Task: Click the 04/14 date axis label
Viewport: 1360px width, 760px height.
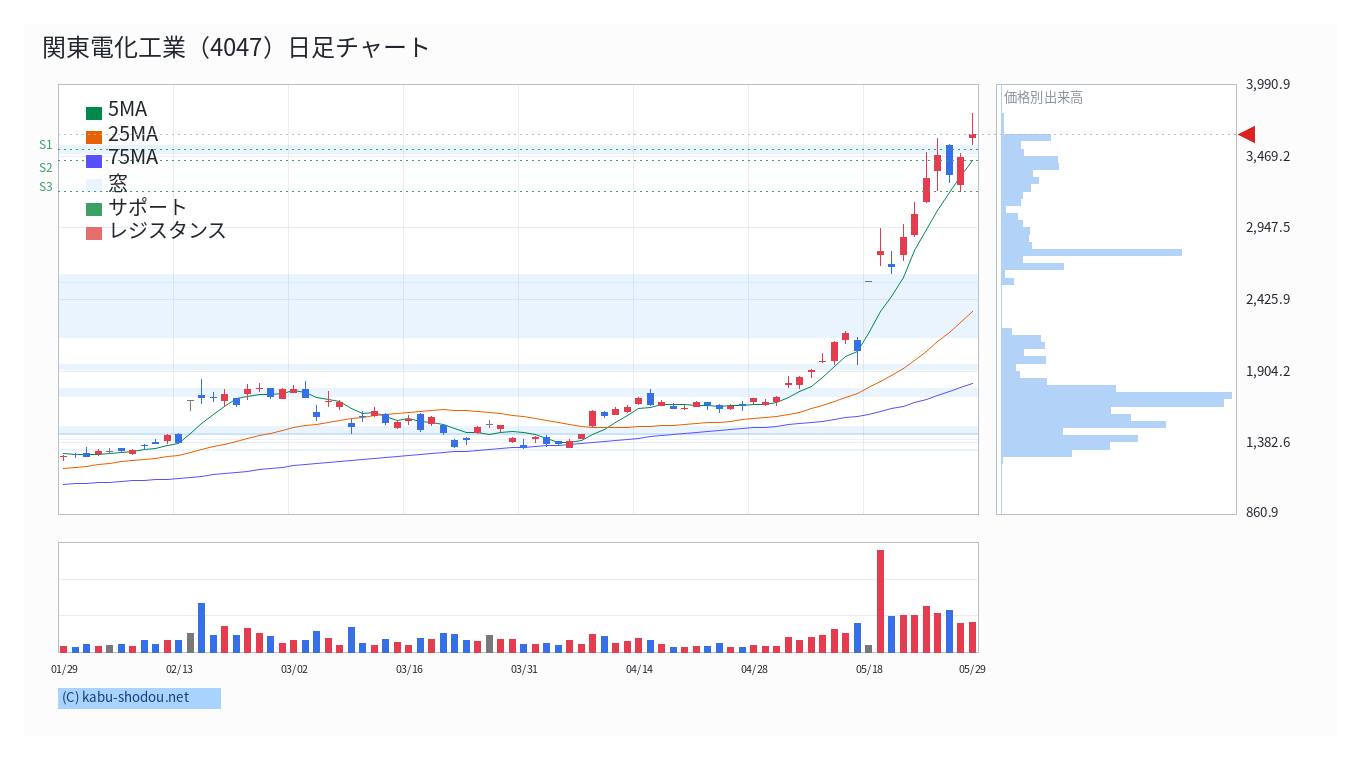Action: pyautogui.click(x=639, y=669)
